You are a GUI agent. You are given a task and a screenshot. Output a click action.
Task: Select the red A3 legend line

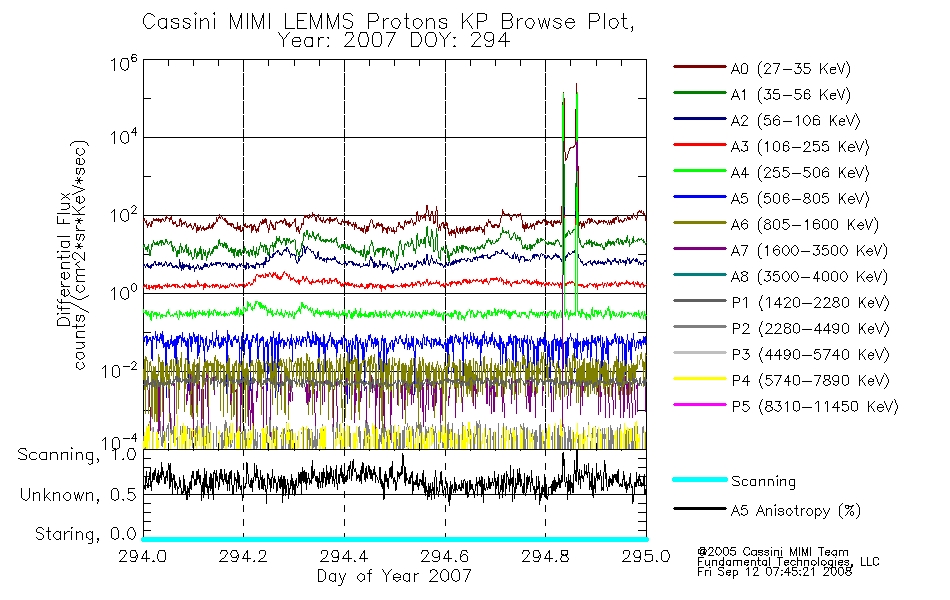[x=700, y=145]
